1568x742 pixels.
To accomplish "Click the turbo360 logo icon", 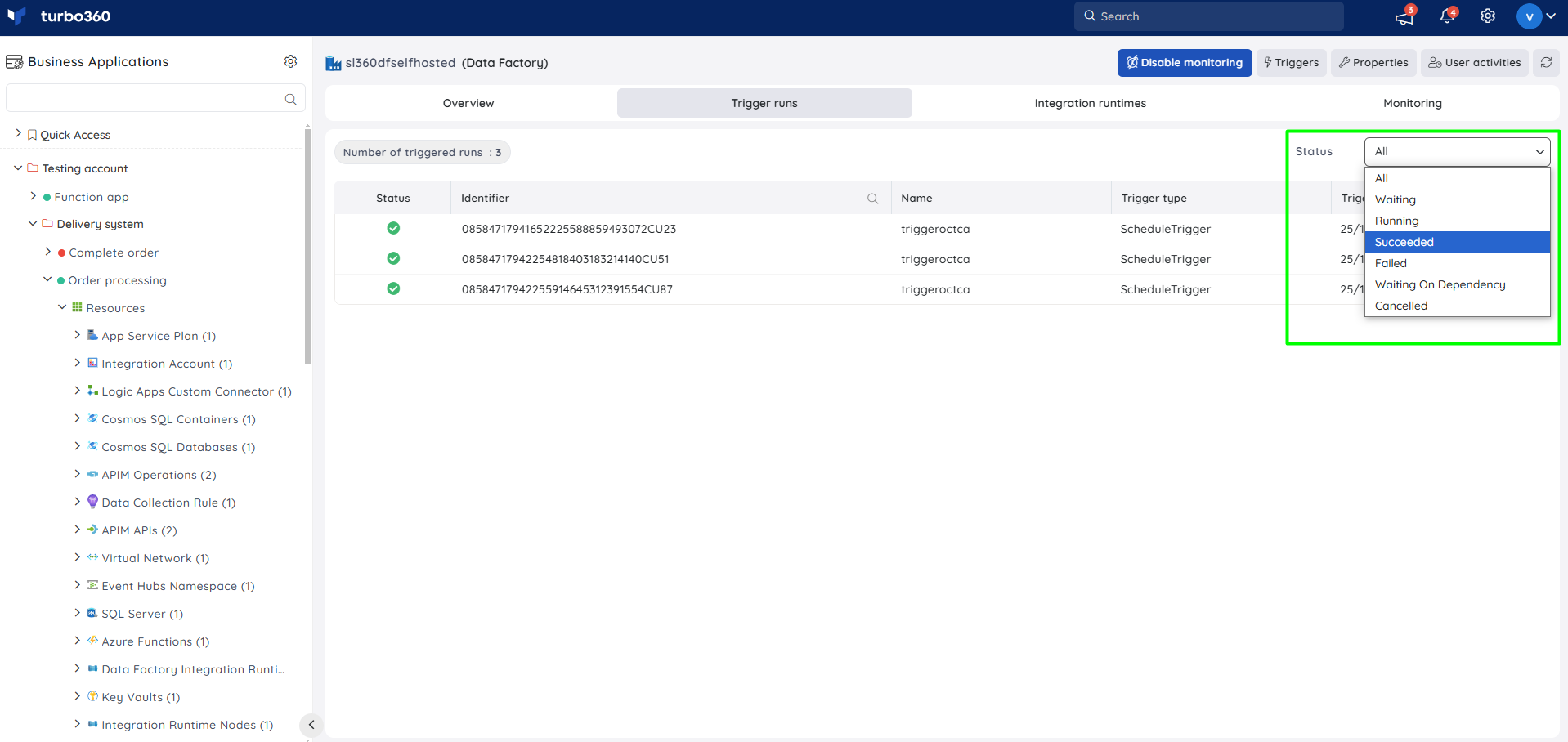I will tap(16, 16).
